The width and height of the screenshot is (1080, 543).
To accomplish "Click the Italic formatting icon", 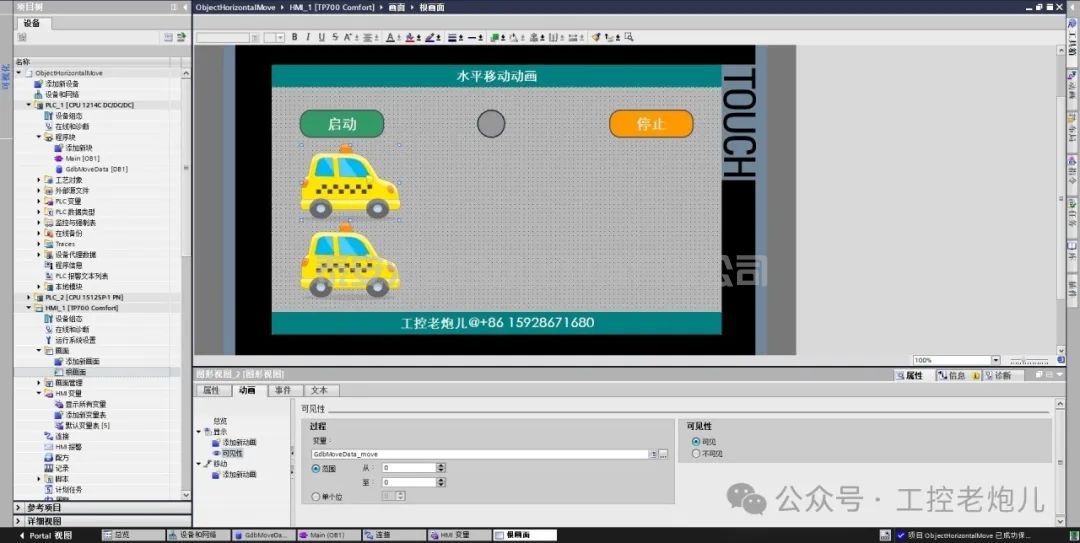I will pyautogui.click(x=308, y=38).
